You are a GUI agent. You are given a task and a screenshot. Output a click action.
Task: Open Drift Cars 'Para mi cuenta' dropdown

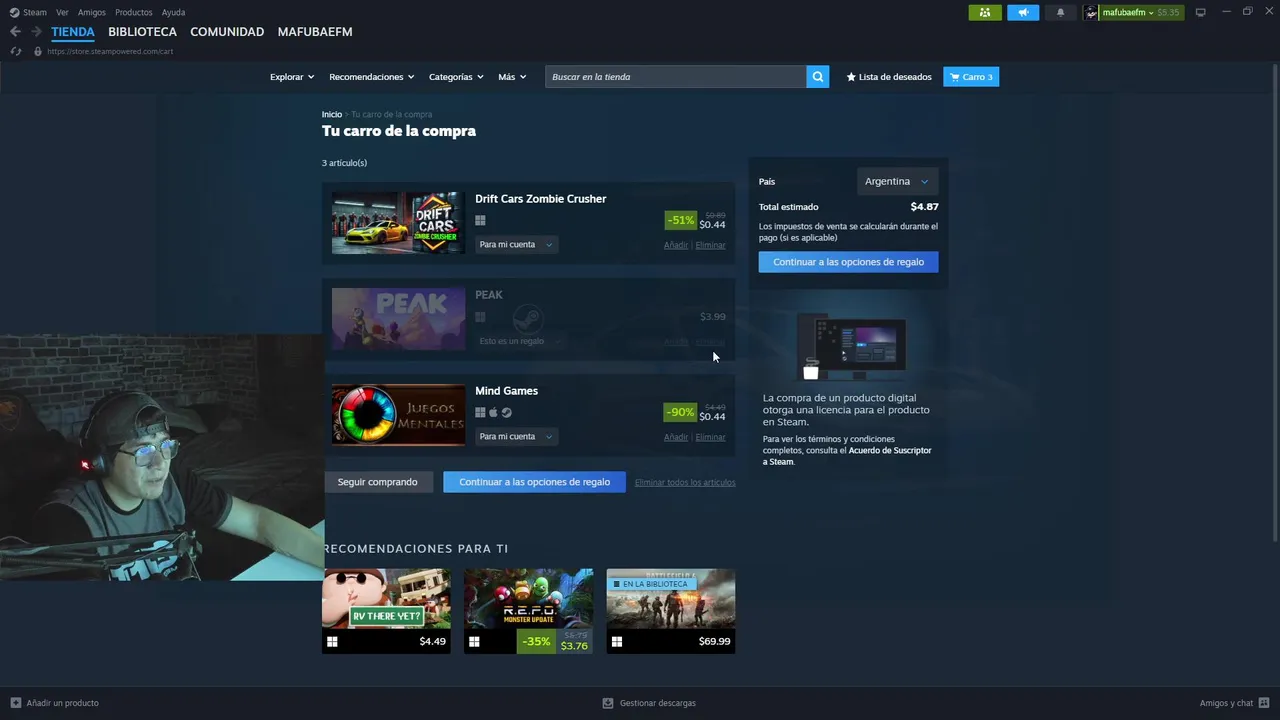coord(515,245)
